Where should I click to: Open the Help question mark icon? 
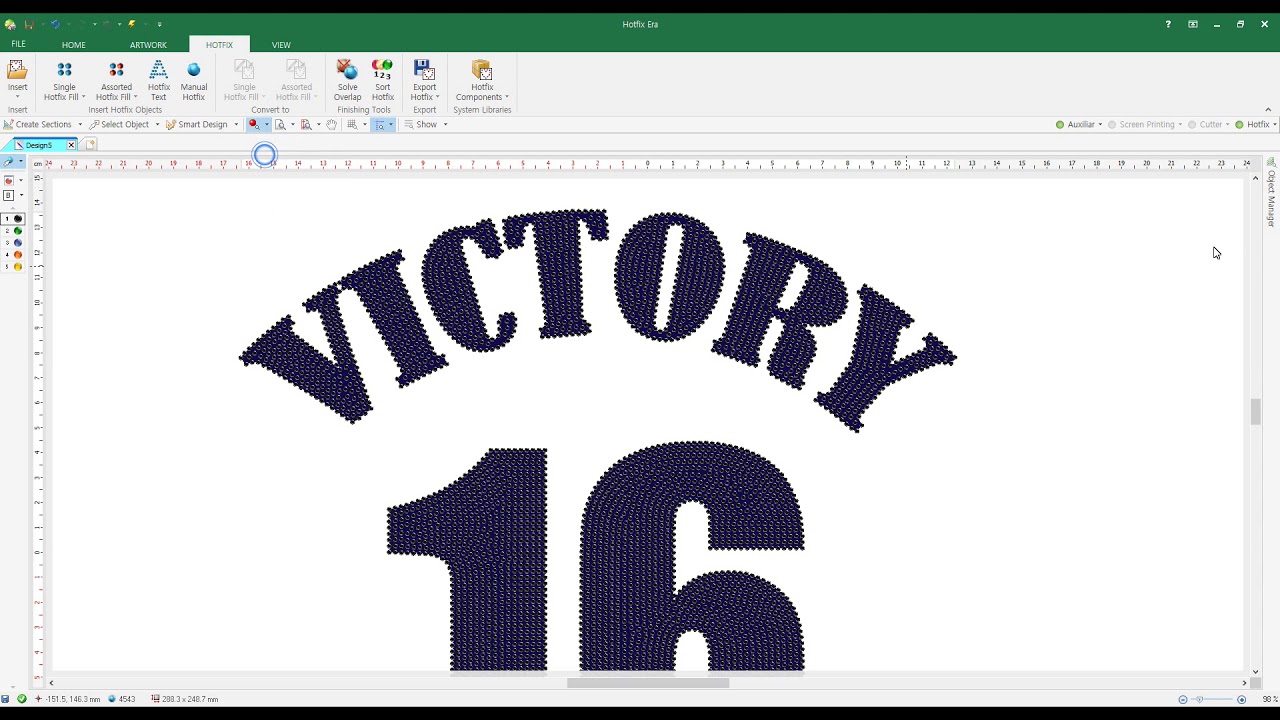click(x=1168, y=24)
